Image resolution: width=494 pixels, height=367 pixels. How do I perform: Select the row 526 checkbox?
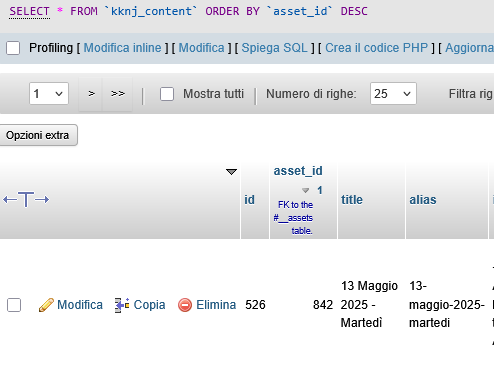pyautogui.click(x=14, y=305)
